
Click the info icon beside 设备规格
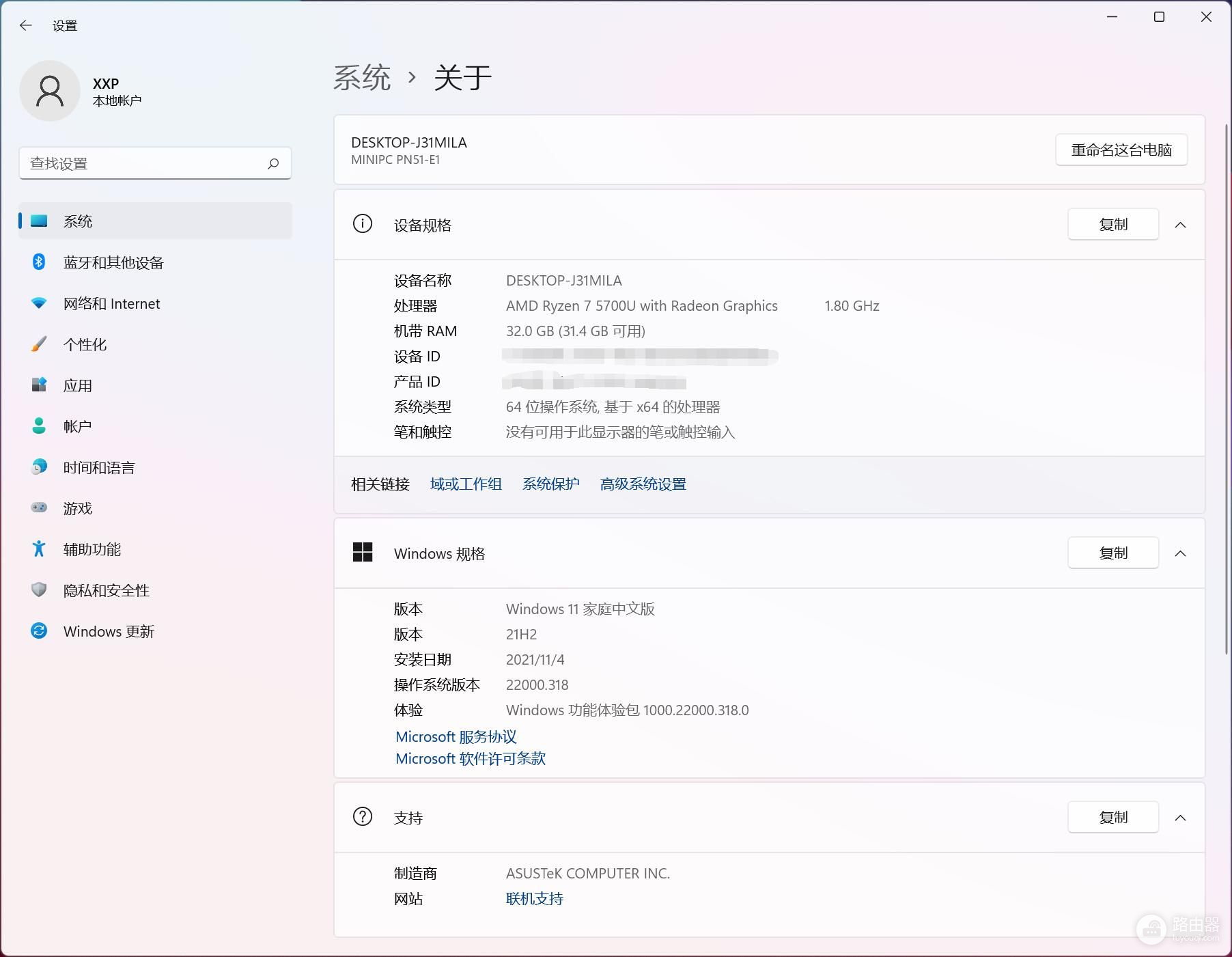tap(363, 224)
